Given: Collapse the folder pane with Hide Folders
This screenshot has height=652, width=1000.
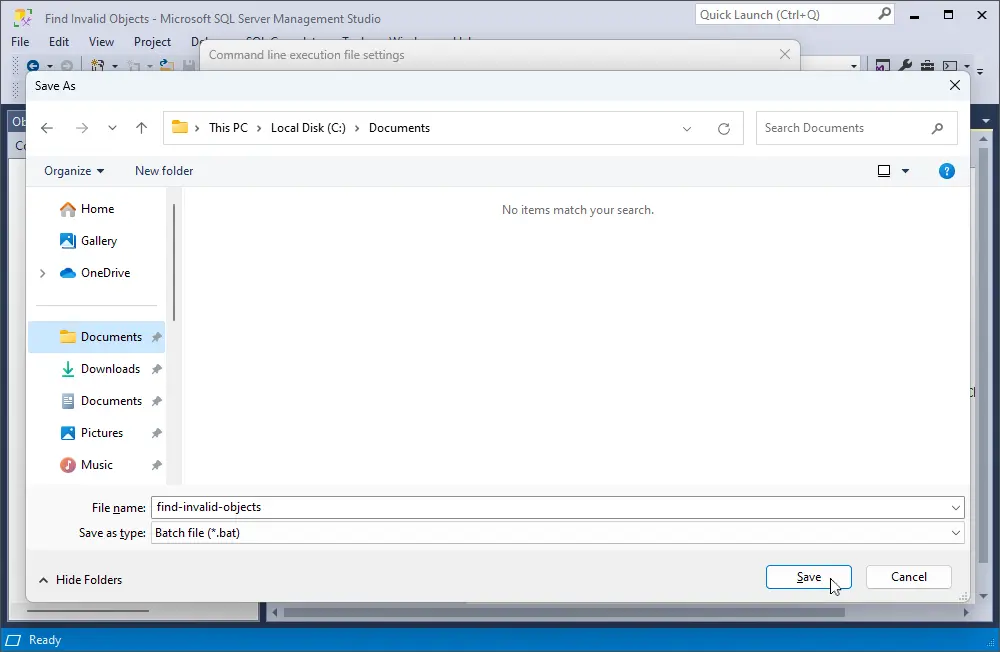Looking at the screenshot, I should tap(80, 580).
